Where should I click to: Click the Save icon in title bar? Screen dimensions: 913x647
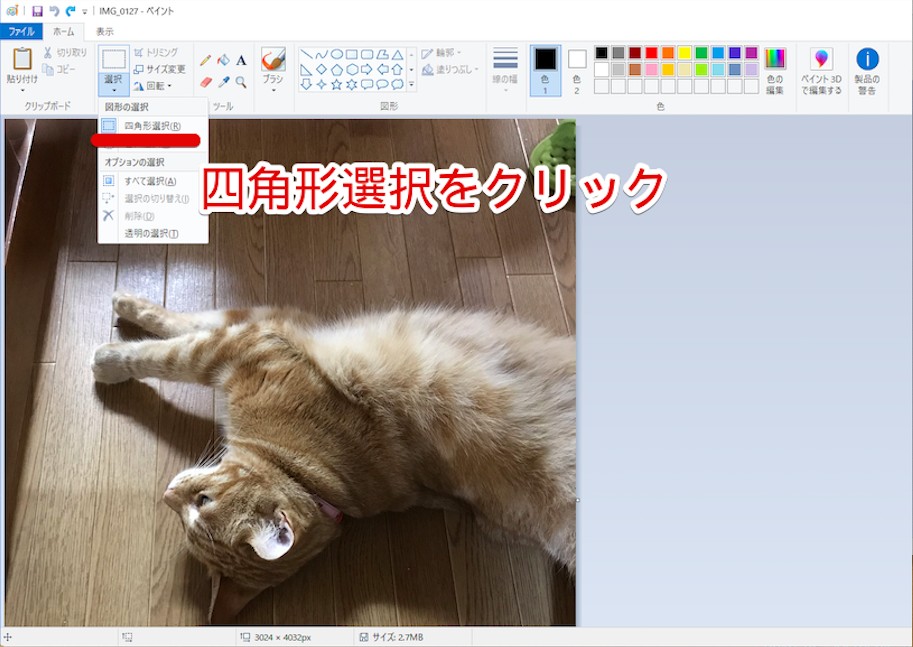tap(37, 11)
